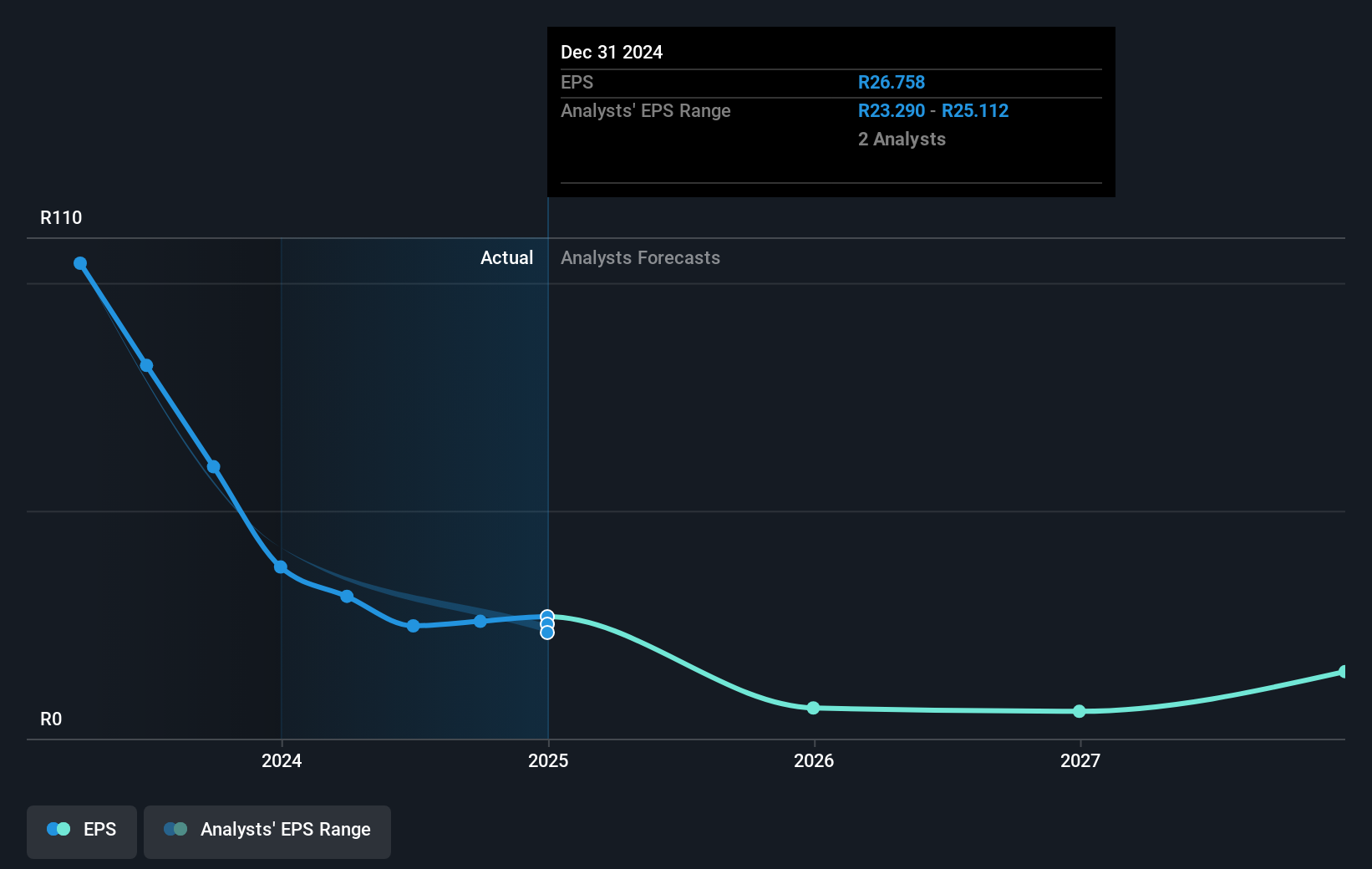Click the R26.758 EPS value in tooltip

coord(892,82)
